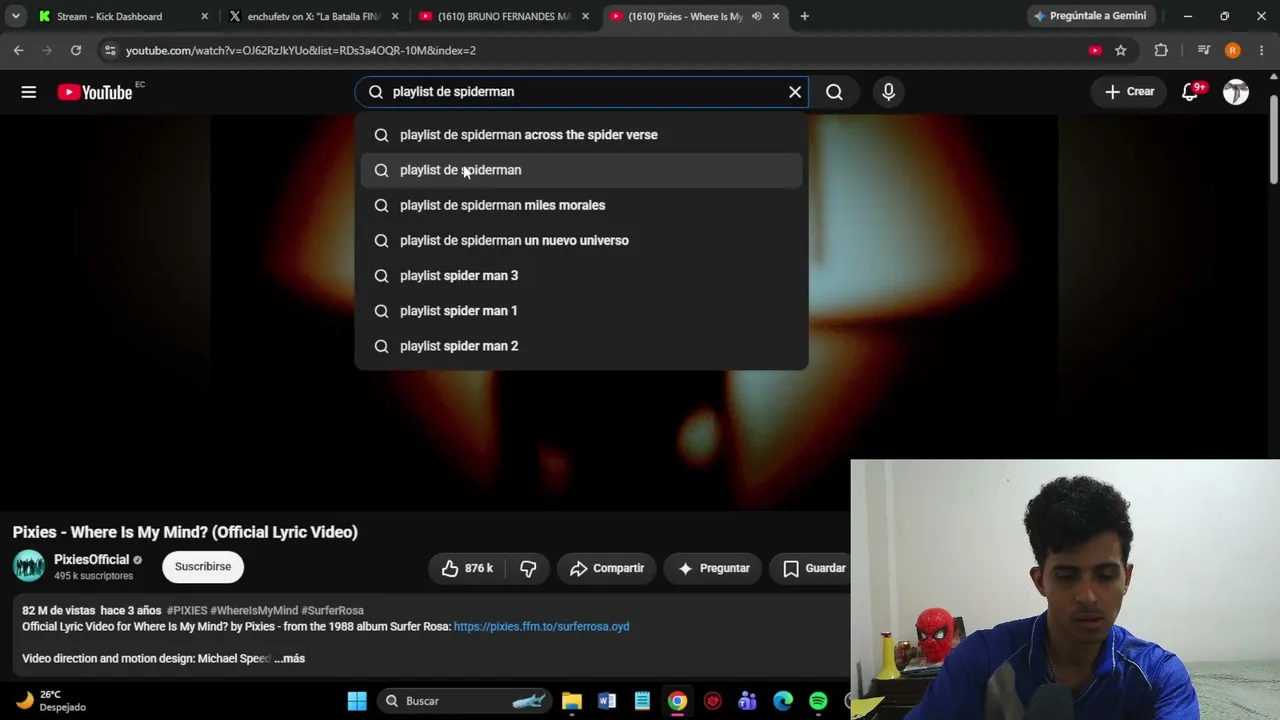Viewport: 1280px width, 720px height.
Task: Click the address bar URL
Action: [x=300, y=50]
